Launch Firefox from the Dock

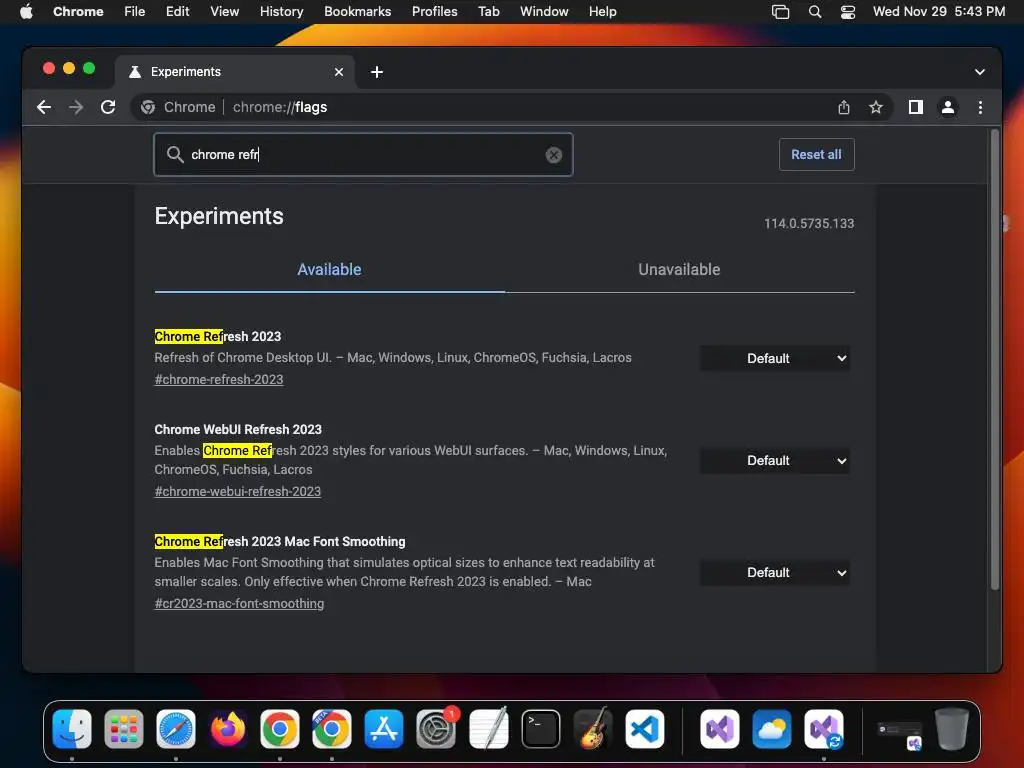point(228,729)
